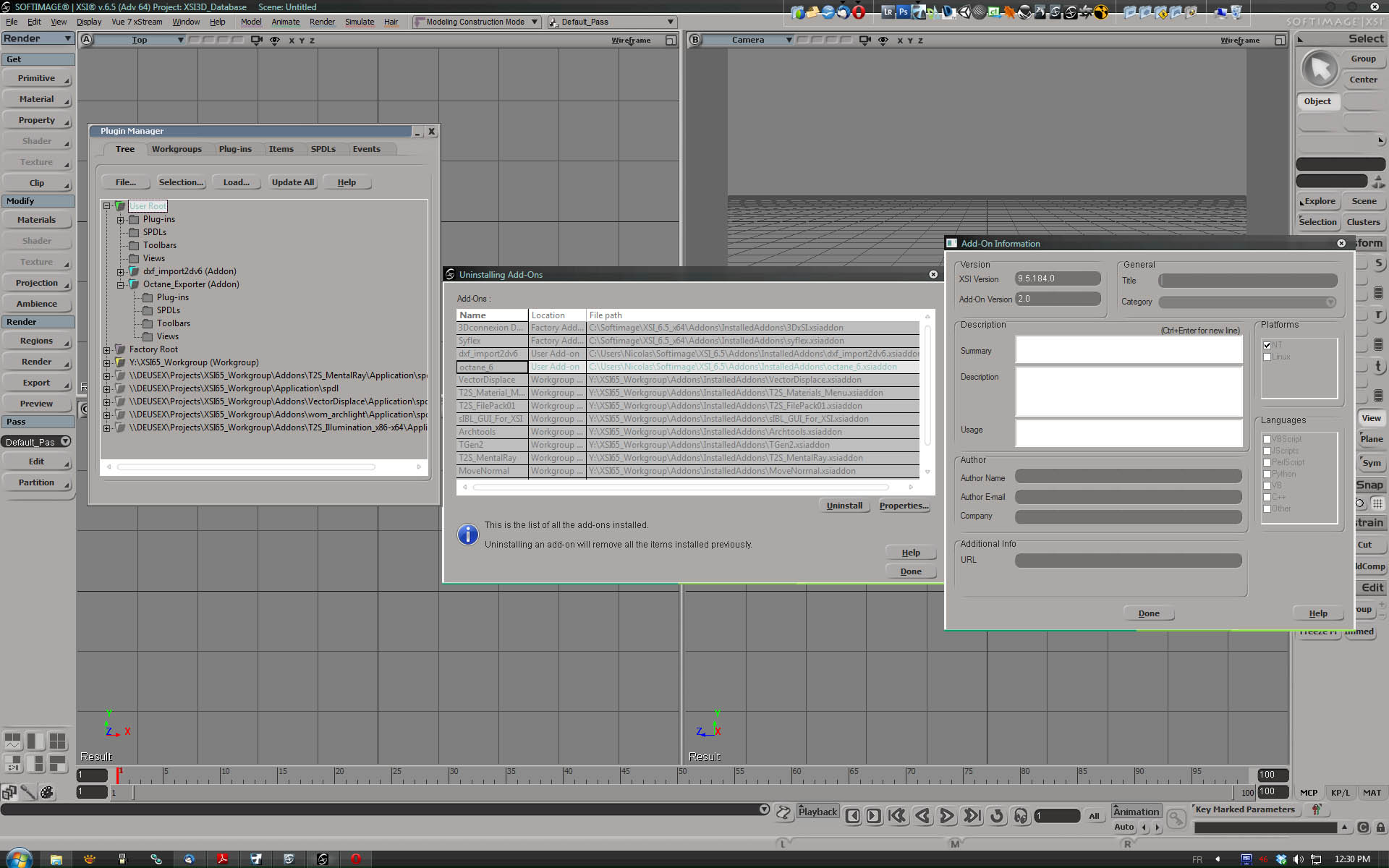Screen dimensions: 1389x868
Task: Step to the next frame
Action: (874, 816)
